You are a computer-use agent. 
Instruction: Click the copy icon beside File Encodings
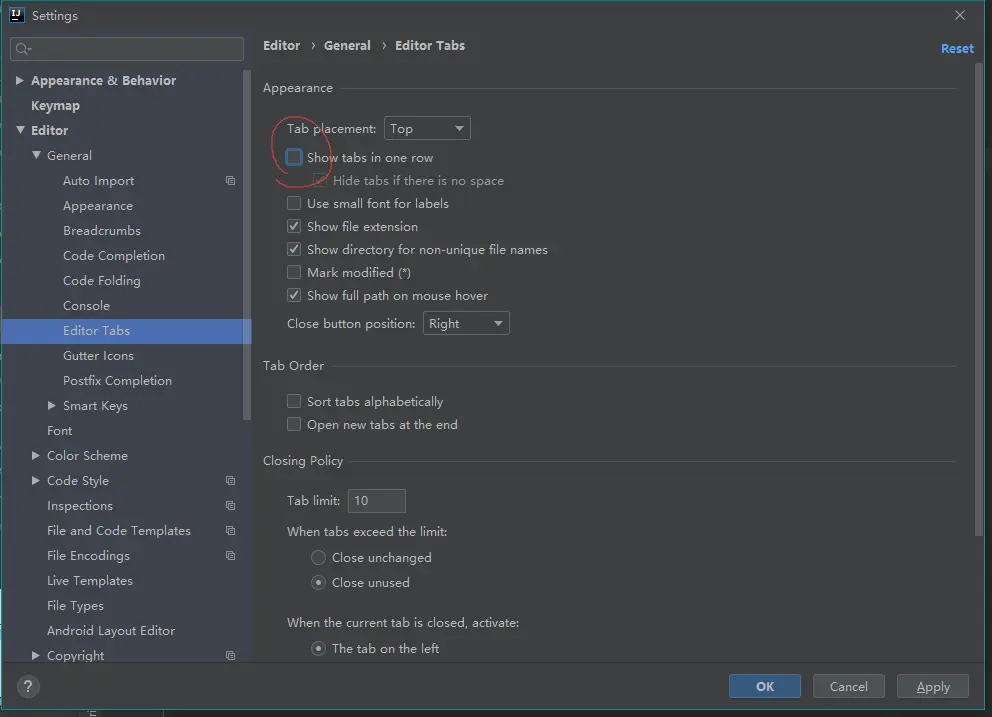coord(230,556)
